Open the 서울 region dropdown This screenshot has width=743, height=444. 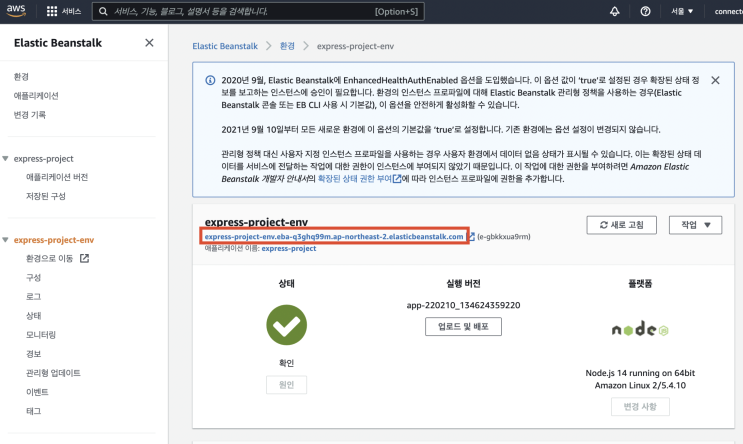(x=682, y=11)
